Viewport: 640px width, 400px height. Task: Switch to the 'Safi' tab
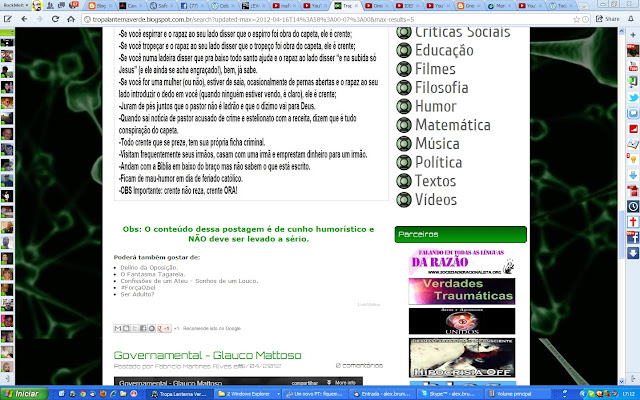pyautogui.click(x=161, y=6)
